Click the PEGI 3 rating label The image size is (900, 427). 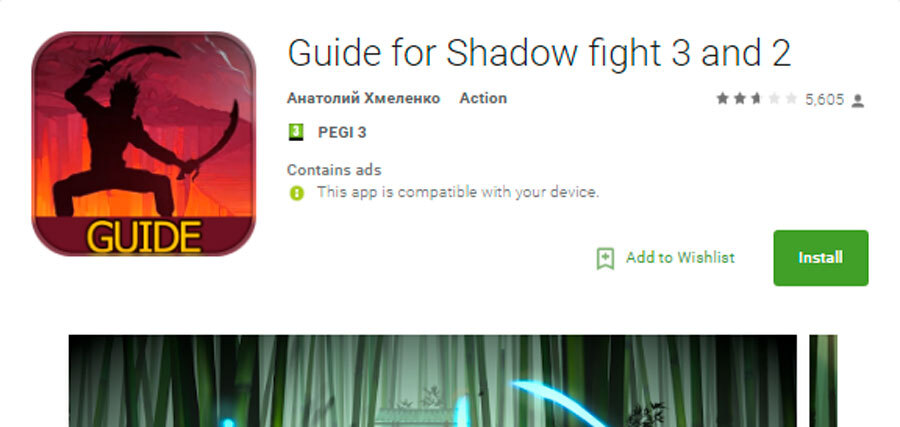coord(342,131)
